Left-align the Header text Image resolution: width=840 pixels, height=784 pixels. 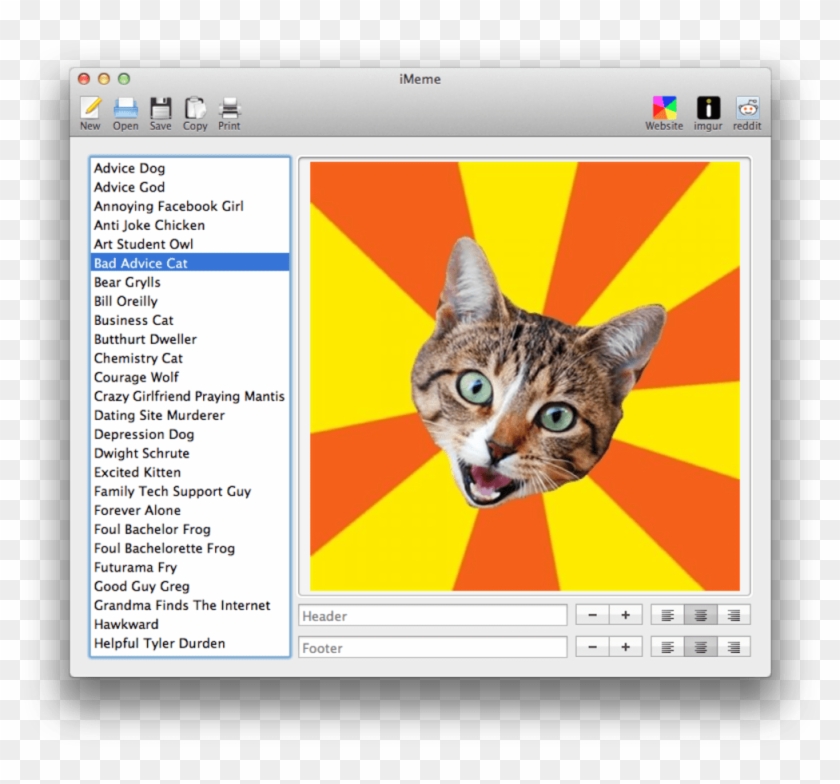[668, 614]
